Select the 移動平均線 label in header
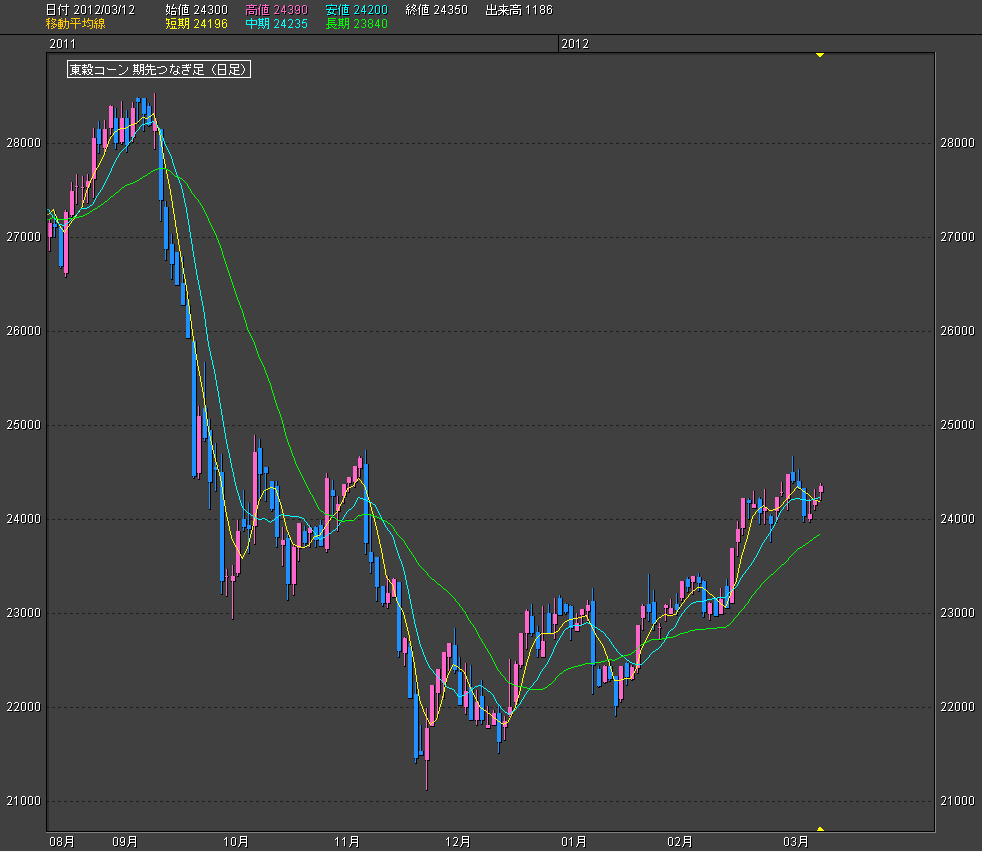The width and height of the screenshot is (982, 852). coord(75,23)
